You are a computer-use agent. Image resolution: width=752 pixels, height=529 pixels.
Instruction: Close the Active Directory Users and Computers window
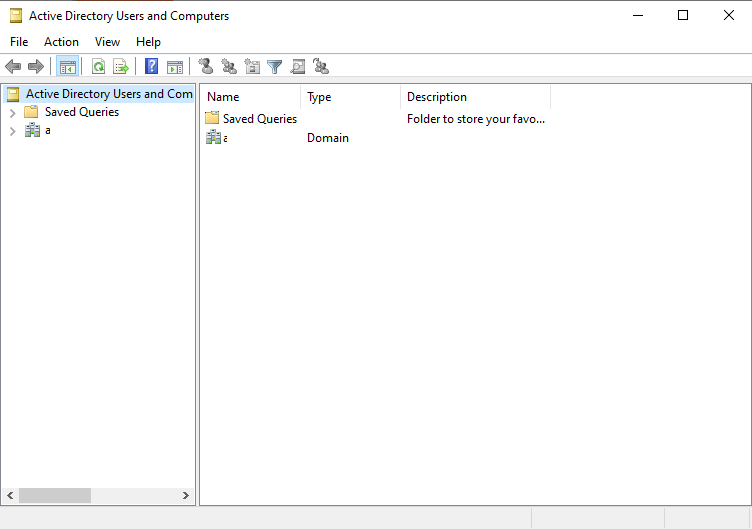pos(728,15)
